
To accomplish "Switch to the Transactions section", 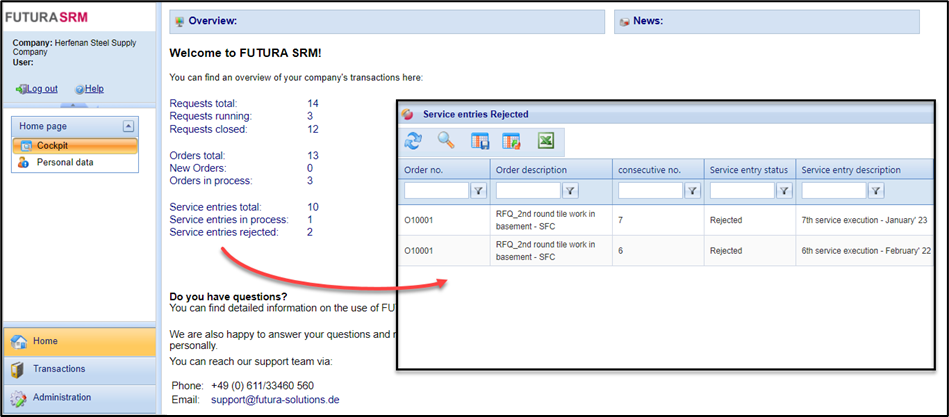I will tap(59, 369).
